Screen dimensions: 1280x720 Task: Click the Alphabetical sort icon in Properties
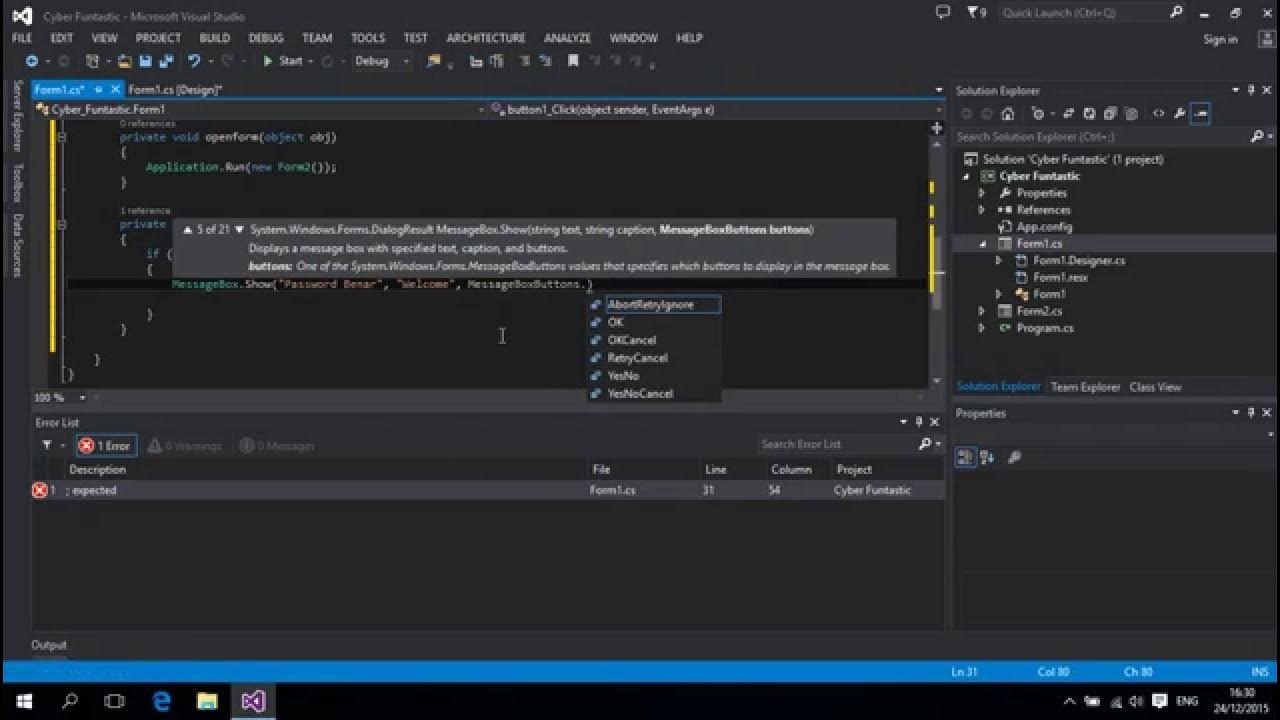pyautogui.click(x=988, y=457)
